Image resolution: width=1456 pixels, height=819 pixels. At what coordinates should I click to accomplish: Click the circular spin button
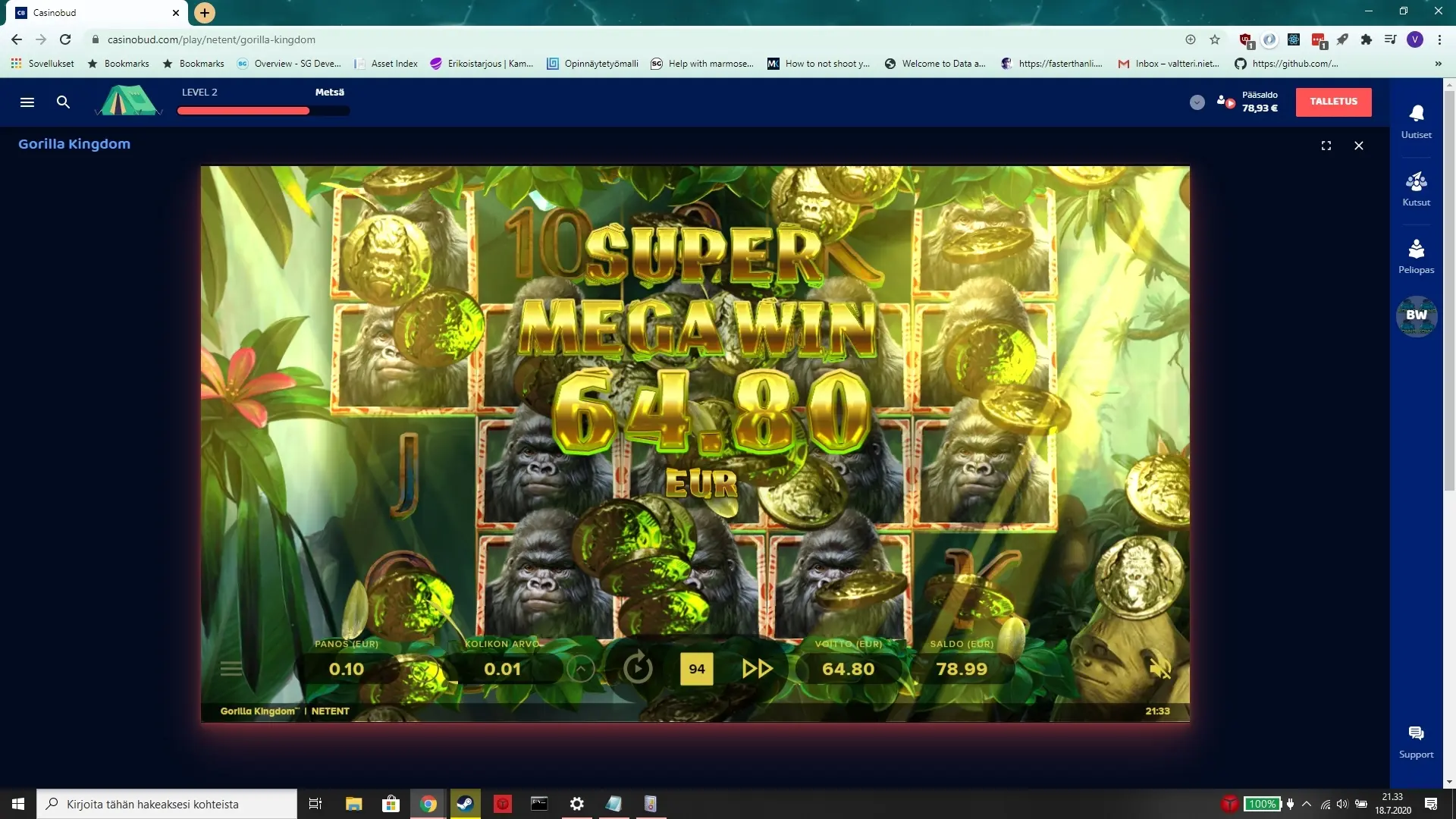pos(638,668)
